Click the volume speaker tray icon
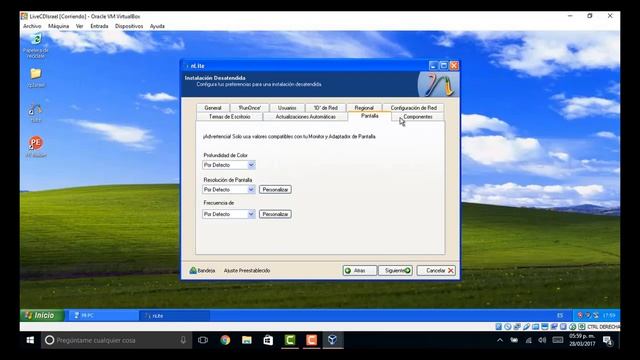 coord(542,340)
